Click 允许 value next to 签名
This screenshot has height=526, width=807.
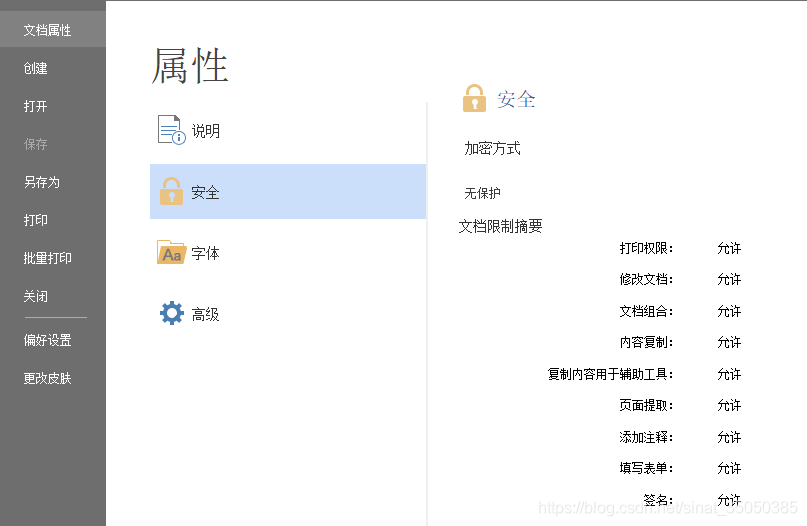pyautogui.click(x=729, y=500)
